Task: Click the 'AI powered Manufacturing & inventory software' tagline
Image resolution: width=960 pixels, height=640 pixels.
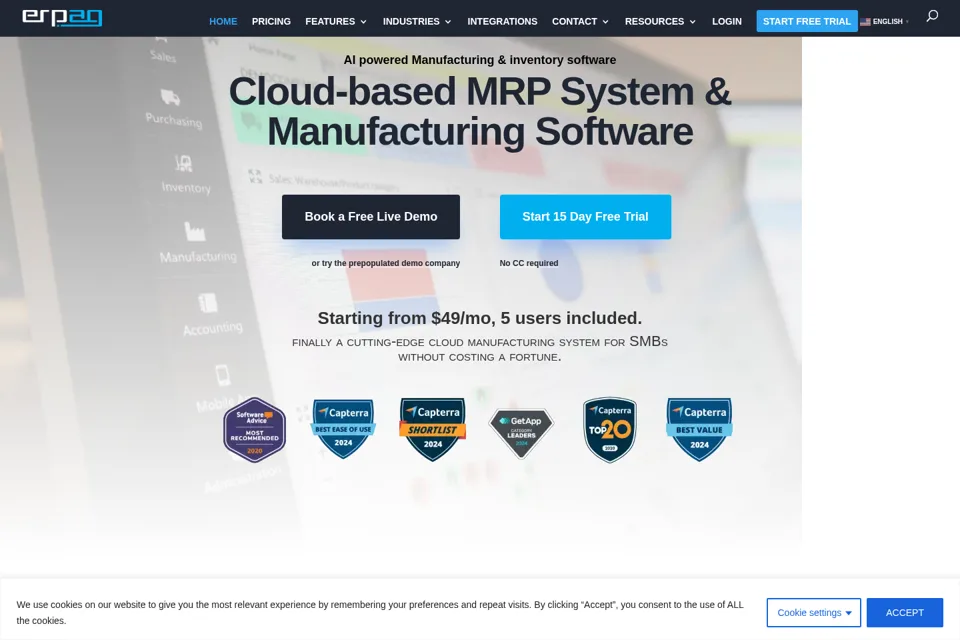Action: pos(480,60)
